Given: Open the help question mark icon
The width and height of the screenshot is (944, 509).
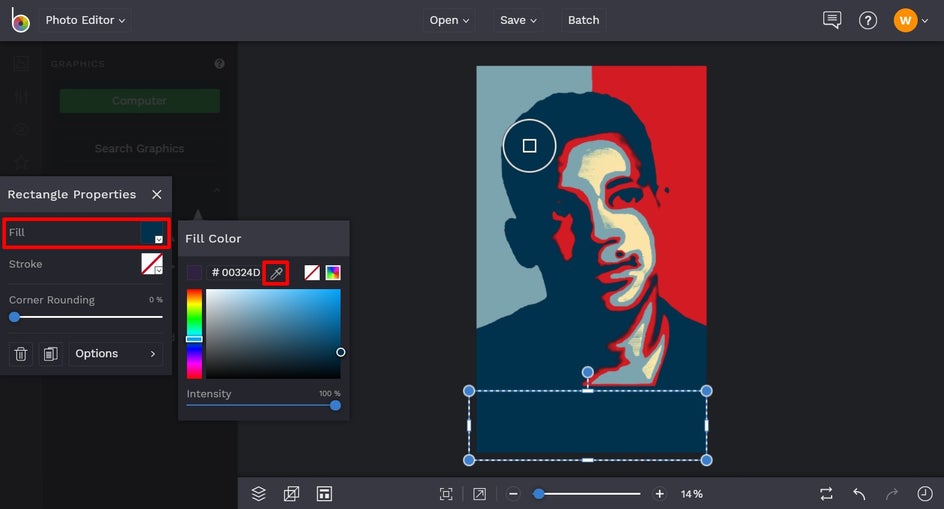Looking at the screenshot, I should point(868,20).
